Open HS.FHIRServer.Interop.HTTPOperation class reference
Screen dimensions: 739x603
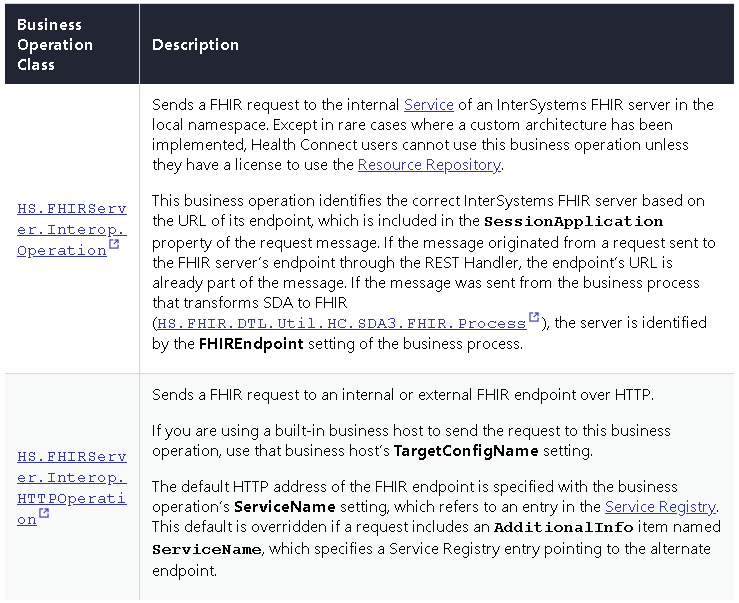click(71, 488)
